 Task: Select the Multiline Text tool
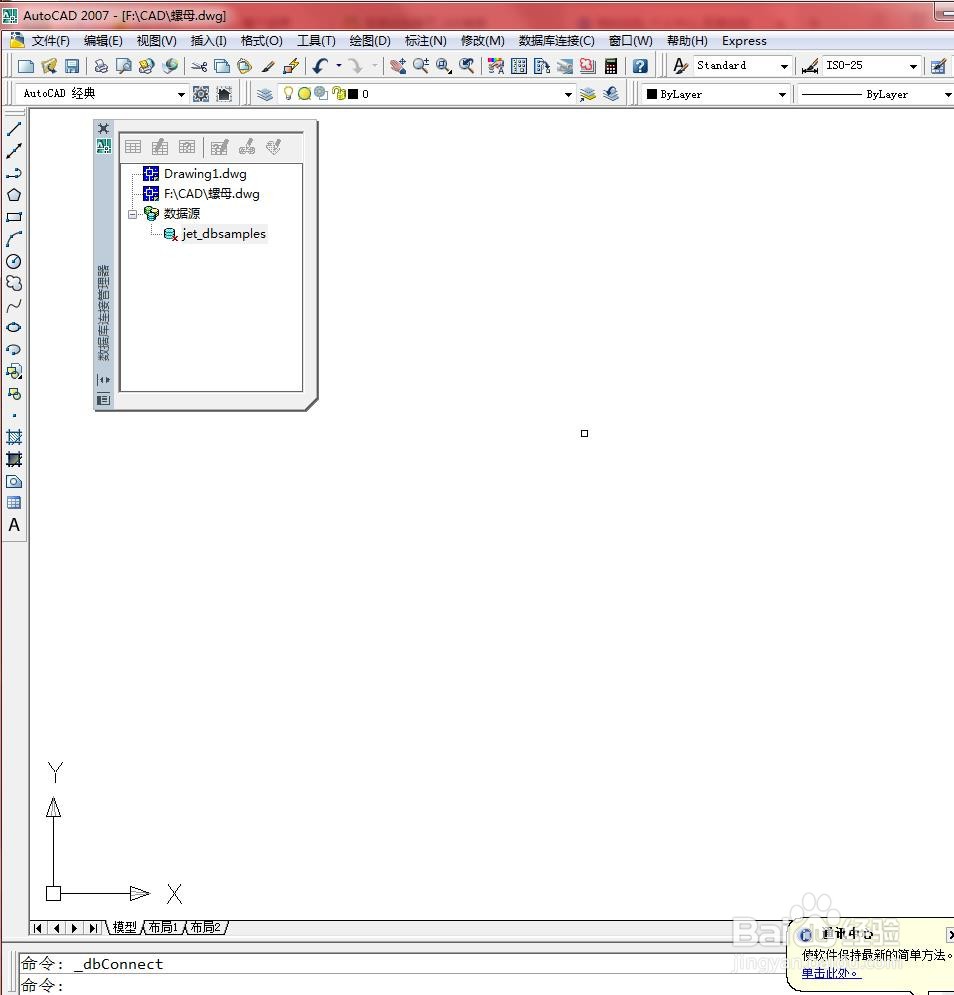pyautogui.click(x=14, y=525)
